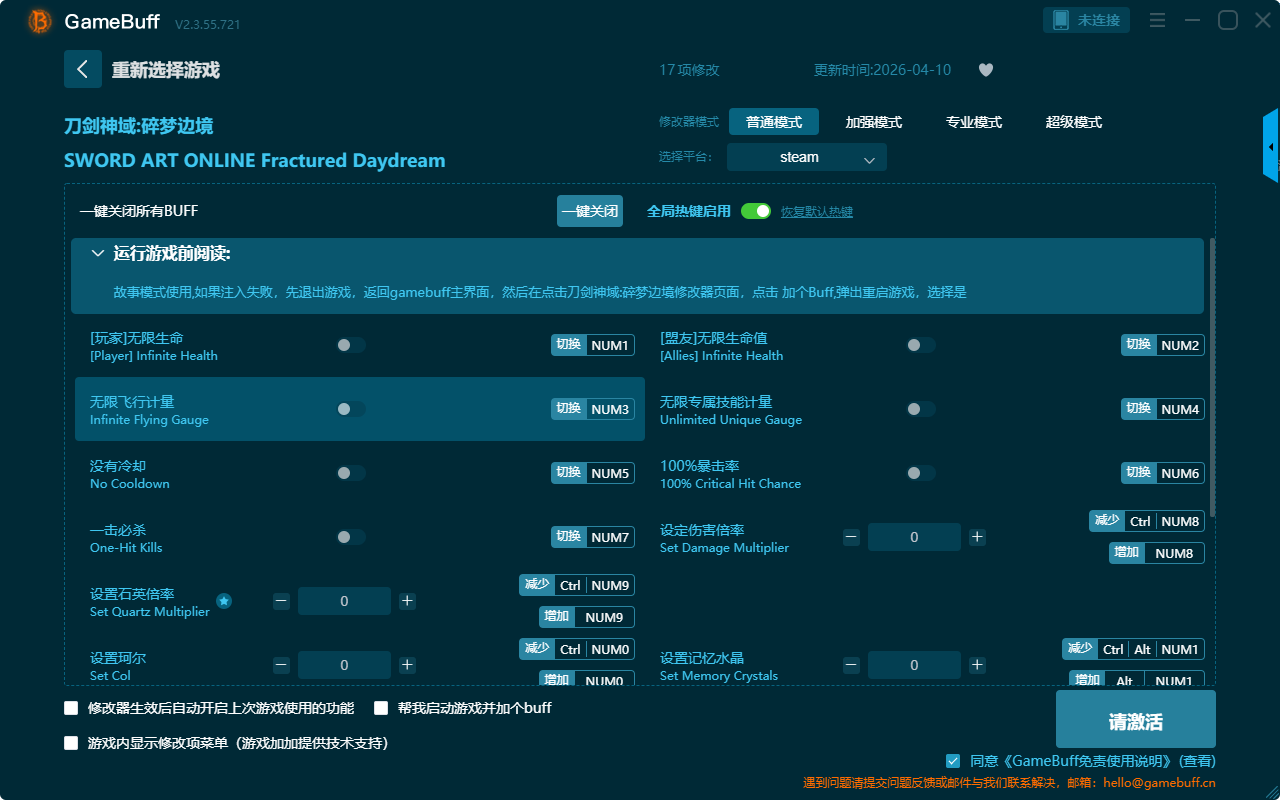1280x800 pixels.
Task: Open the hamburger menu icon
Action: (1157, 20)
